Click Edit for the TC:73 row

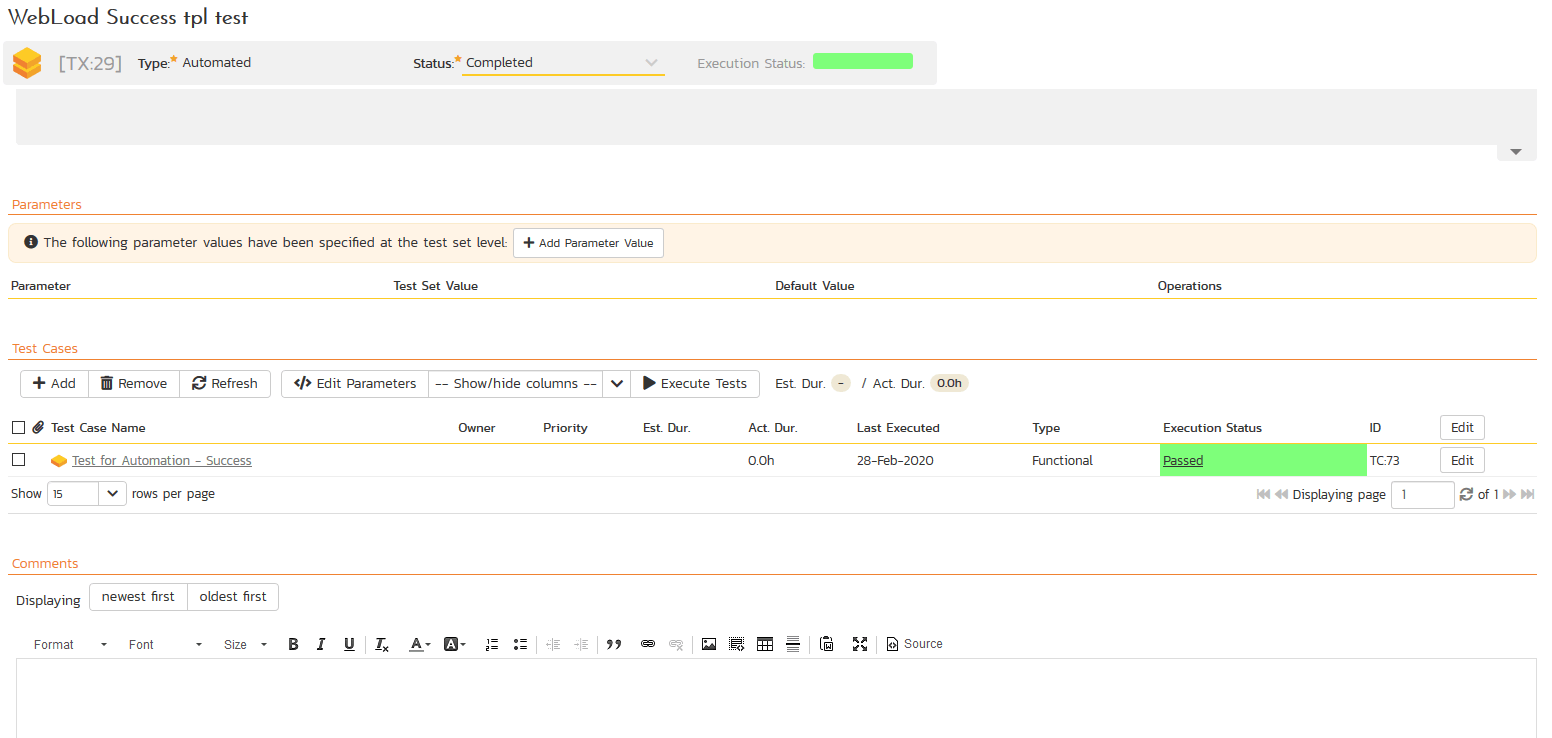click(1462, 461)
